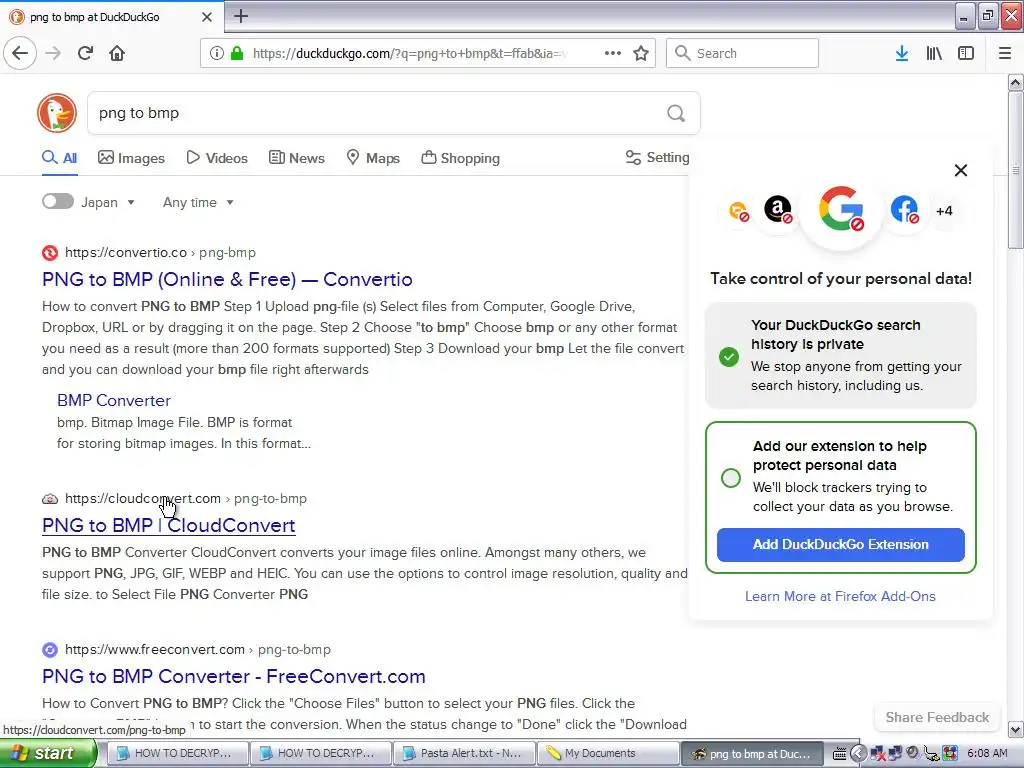Click the Share Feedback button
Screen dimensions: 1024x768
937,717
